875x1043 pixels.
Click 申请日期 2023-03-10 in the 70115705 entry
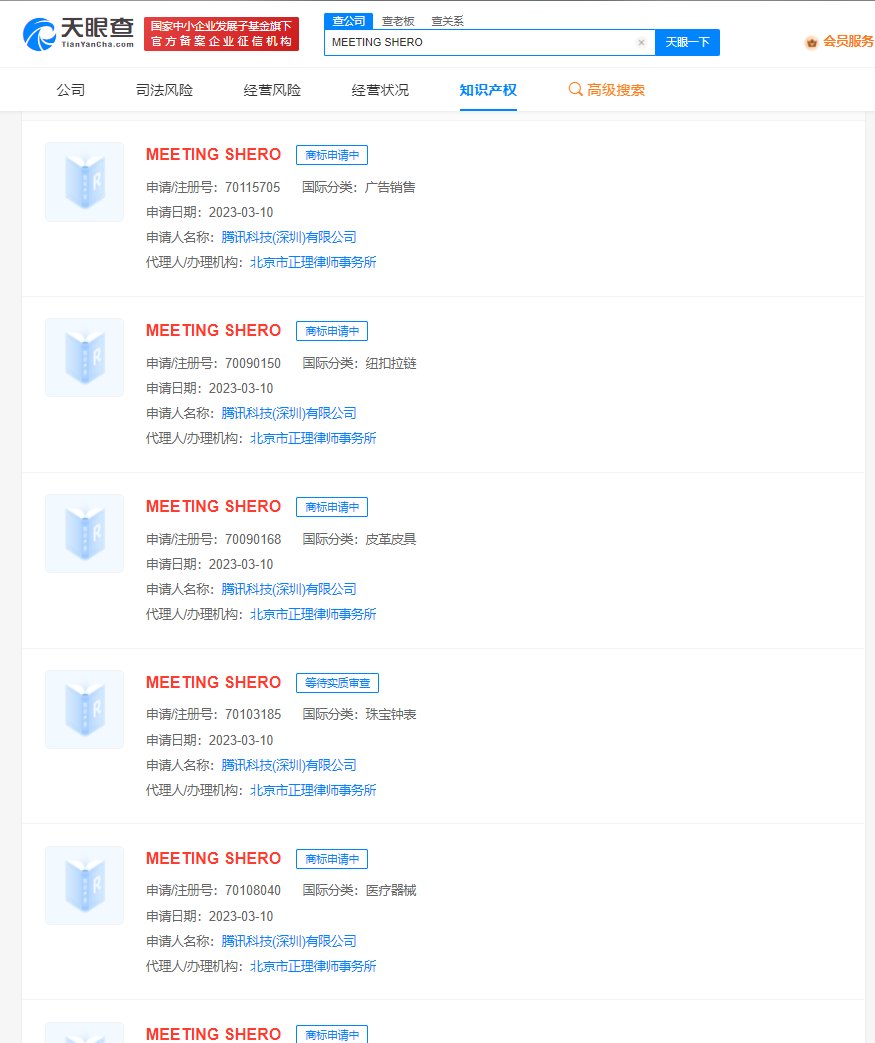click(x=210, y=213)
